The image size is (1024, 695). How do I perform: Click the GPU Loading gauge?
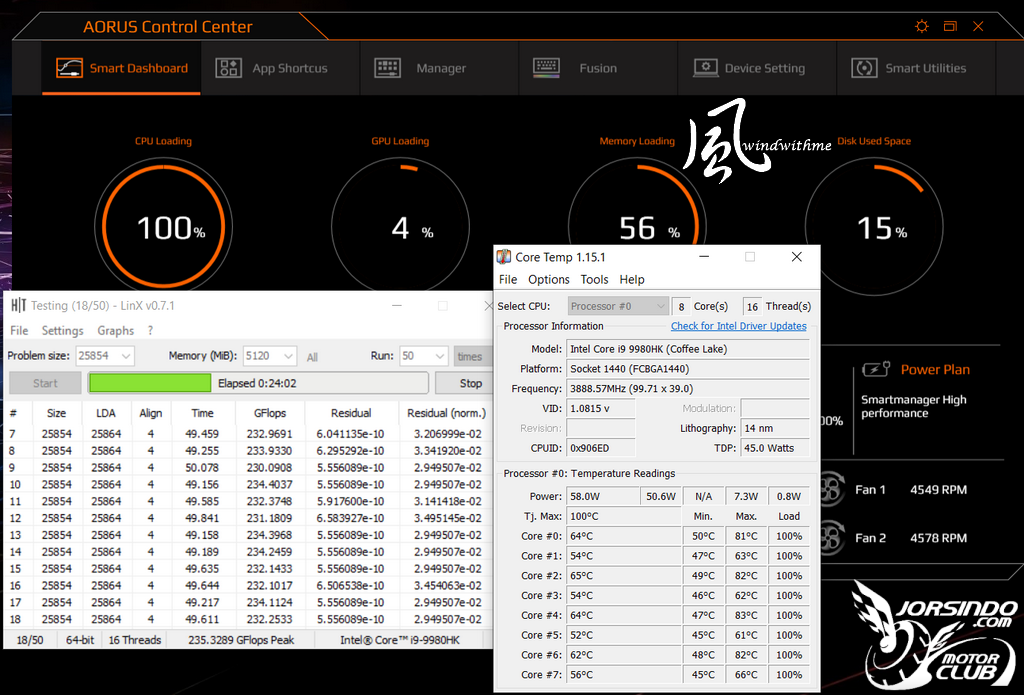click(x=400, y=227)
